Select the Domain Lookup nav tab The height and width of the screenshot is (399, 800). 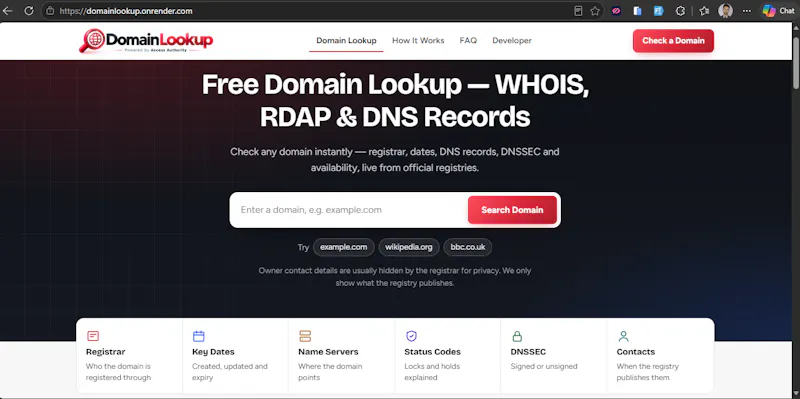point(346,40)
